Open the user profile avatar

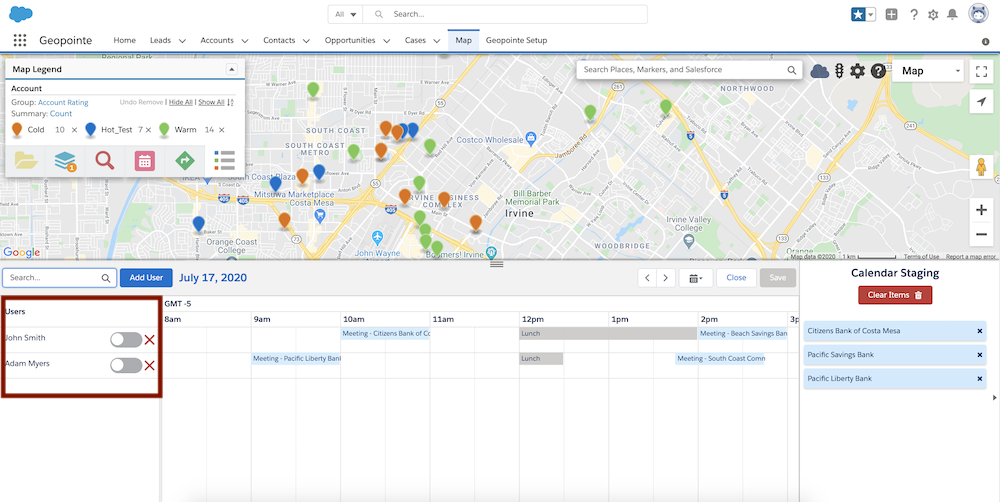coord(978,14)
